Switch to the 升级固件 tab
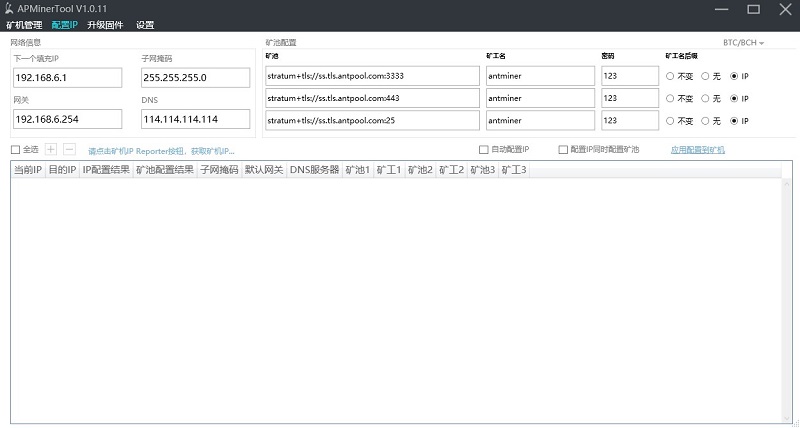 [x=103, y=24]
